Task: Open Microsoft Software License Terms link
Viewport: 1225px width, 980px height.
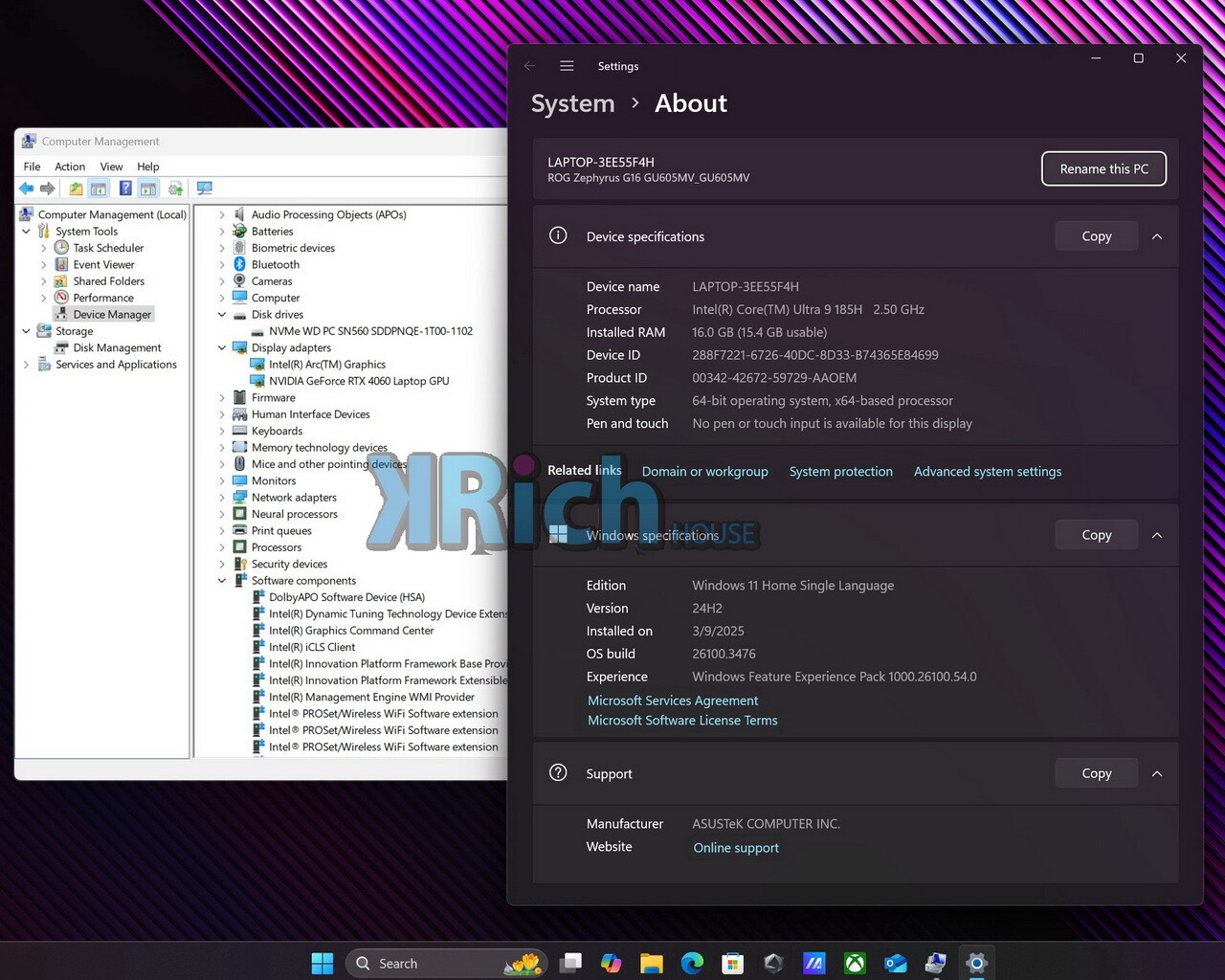Action: tap(682, 721)
